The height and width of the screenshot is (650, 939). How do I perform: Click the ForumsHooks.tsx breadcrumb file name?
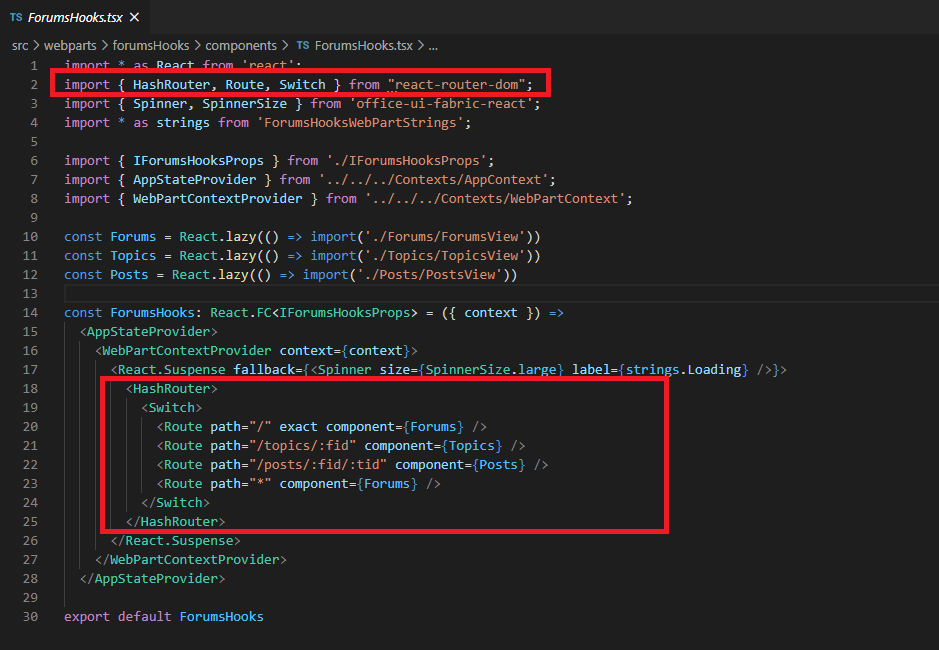[x=364, y=46]
